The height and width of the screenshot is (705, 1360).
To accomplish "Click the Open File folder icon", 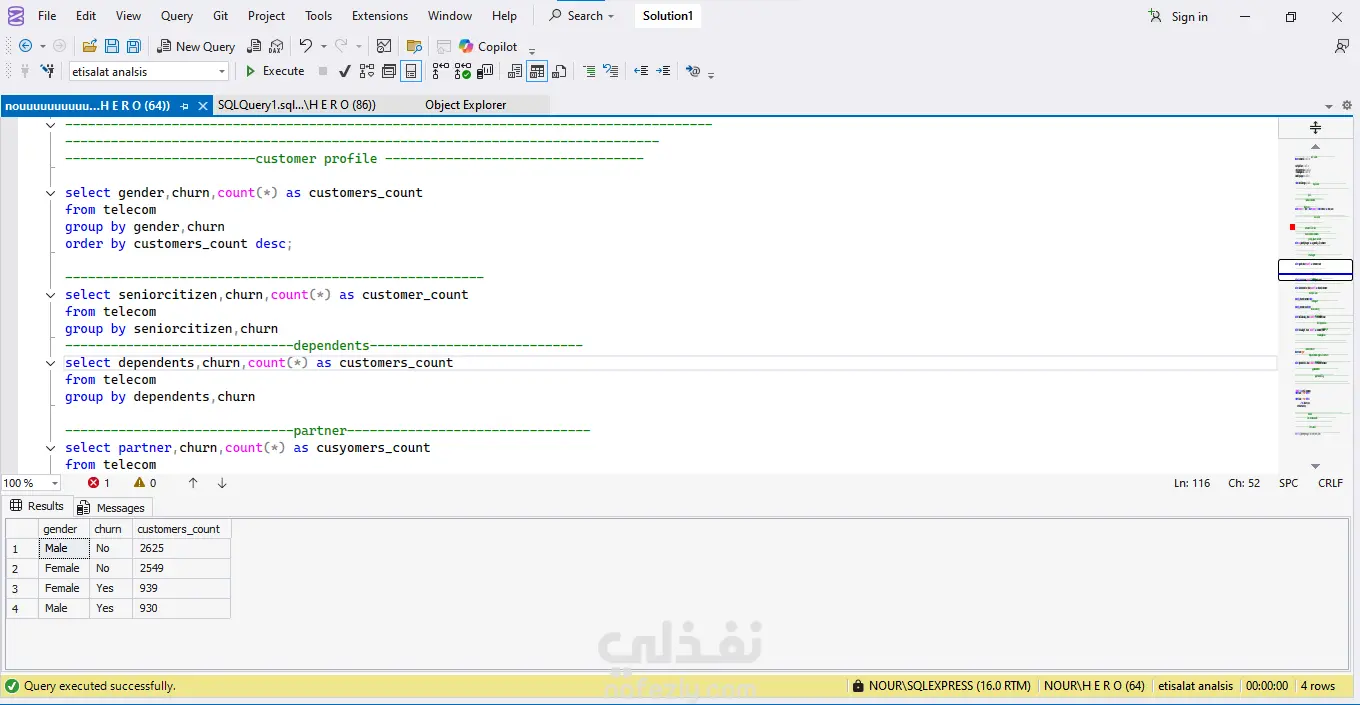I will point(90,46).
